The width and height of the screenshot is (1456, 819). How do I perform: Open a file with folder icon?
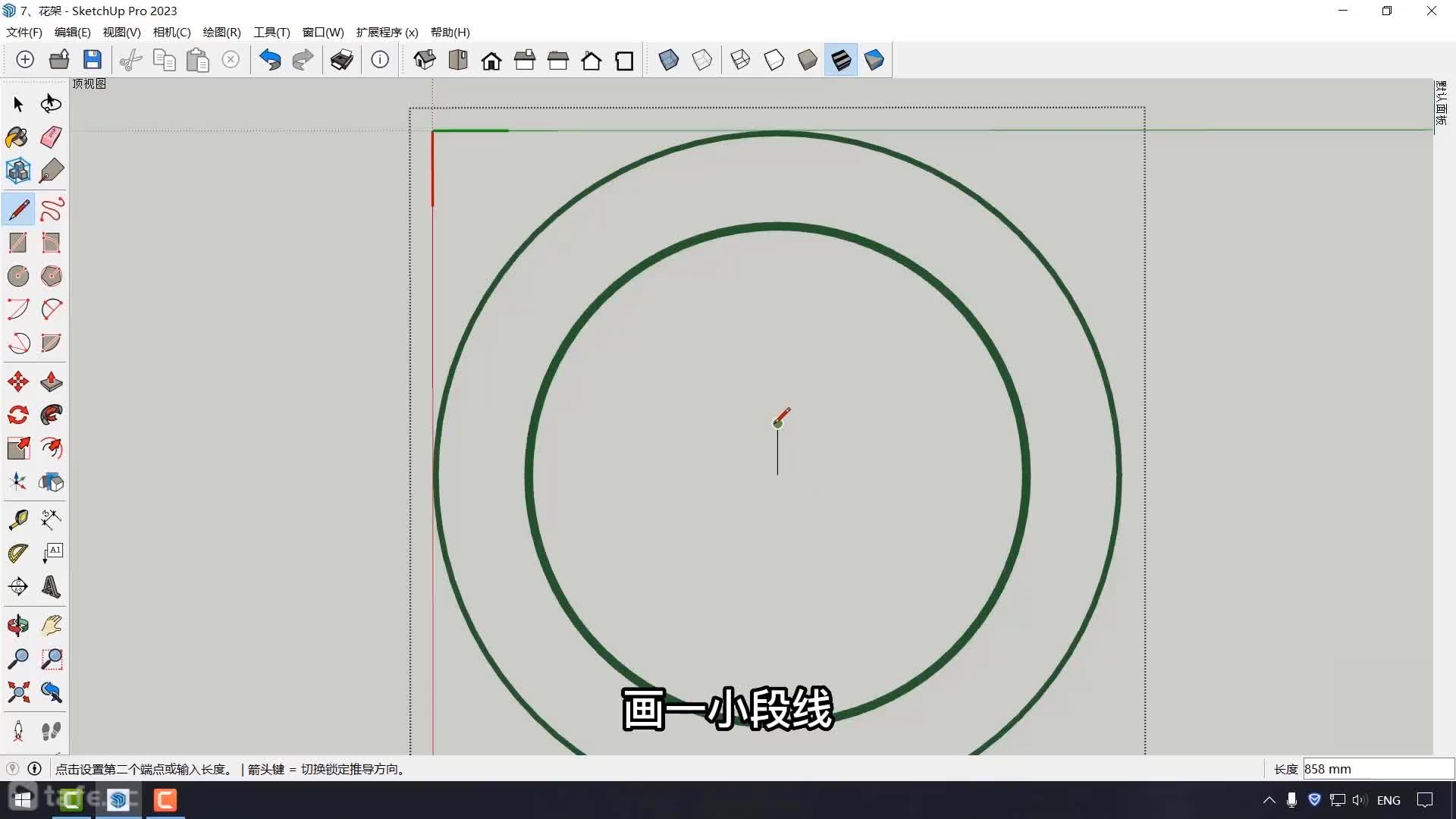[x=59, y=60]
